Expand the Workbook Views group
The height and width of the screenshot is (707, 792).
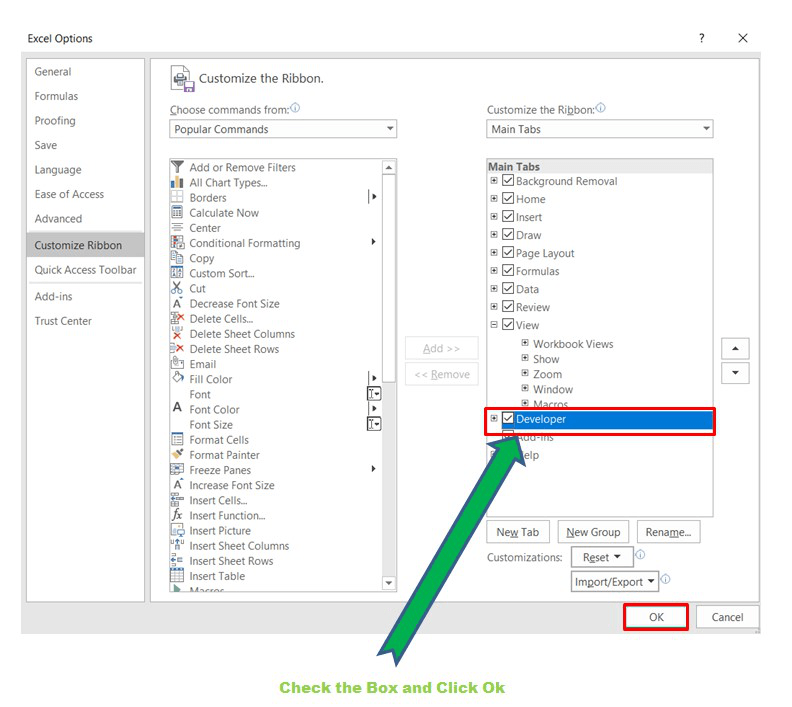pos(525,343)
